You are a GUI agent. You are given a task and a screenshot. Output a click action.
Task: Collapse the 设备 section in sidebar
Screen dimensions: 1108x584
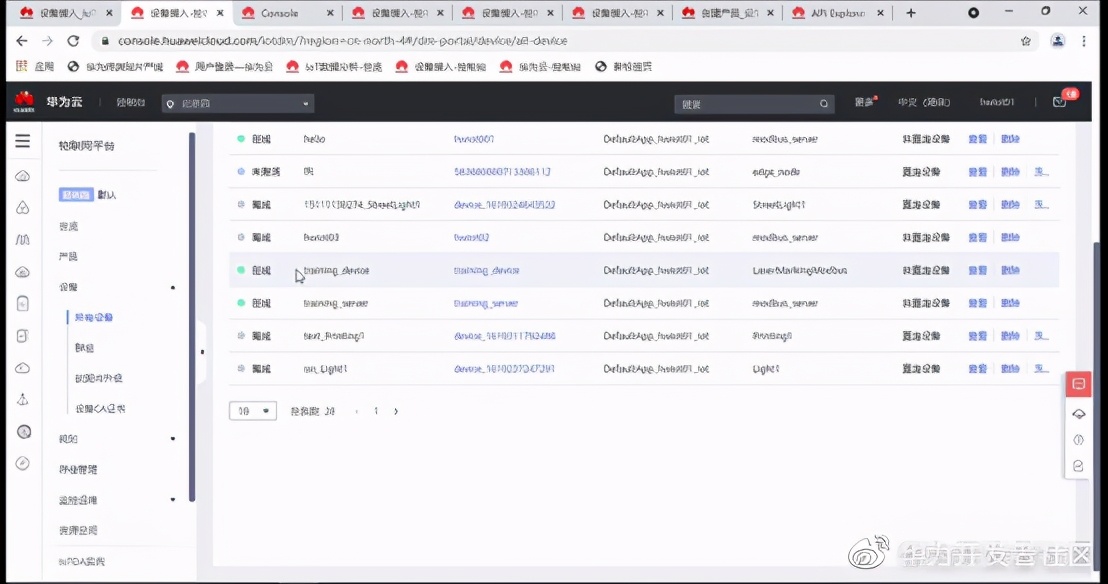[x=173, y=287]
